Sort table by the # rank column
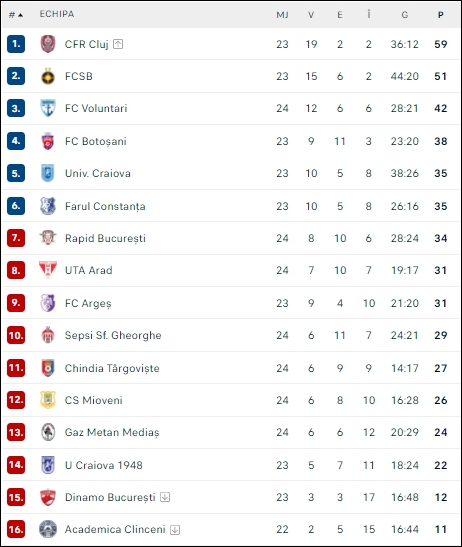 click(16, 15)
